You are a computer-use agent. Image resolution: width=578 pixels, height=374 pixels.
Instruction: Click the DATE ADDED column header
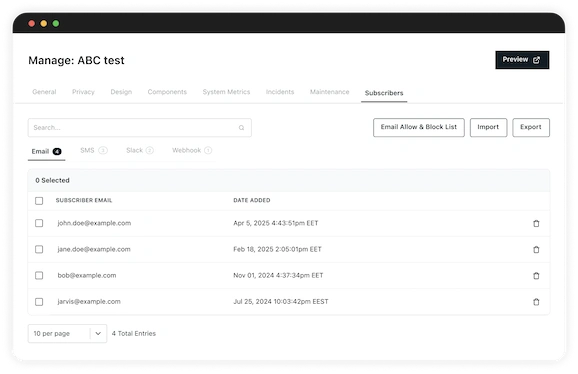[x=252, y=200]
